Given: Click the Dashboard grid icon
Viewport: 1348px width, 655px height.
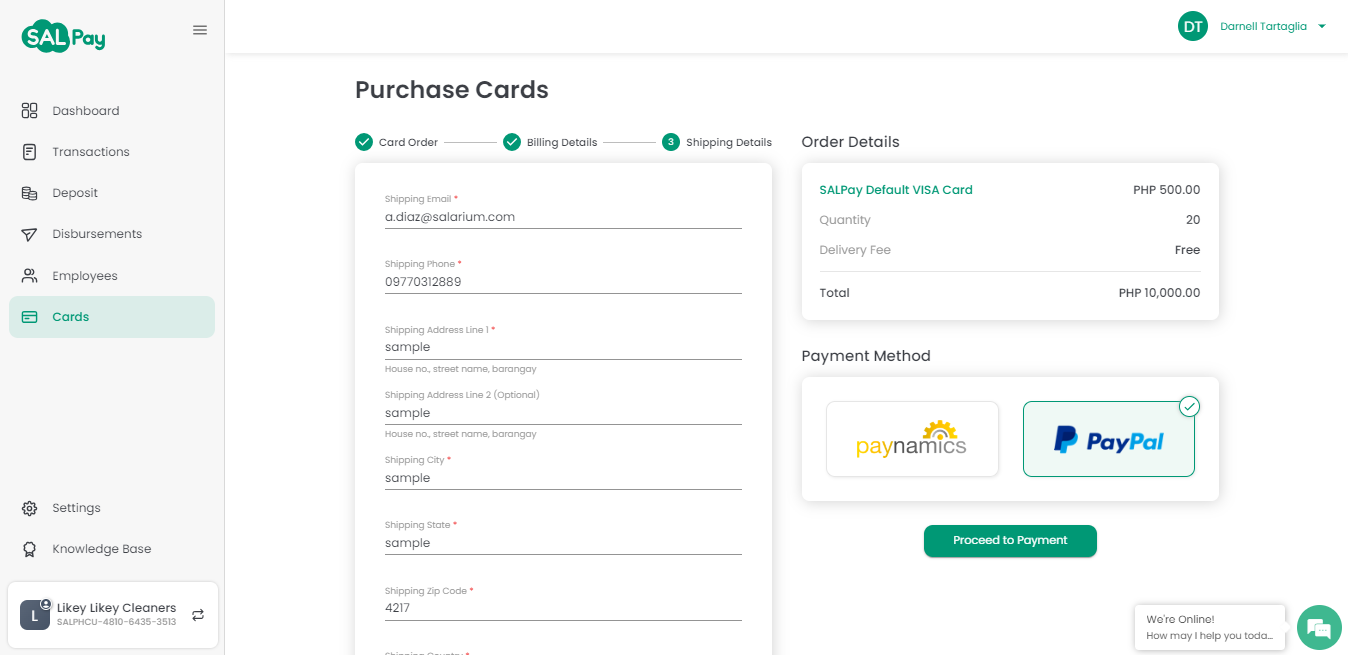Looking at the screenshot, I should click(x=30, y=111).
